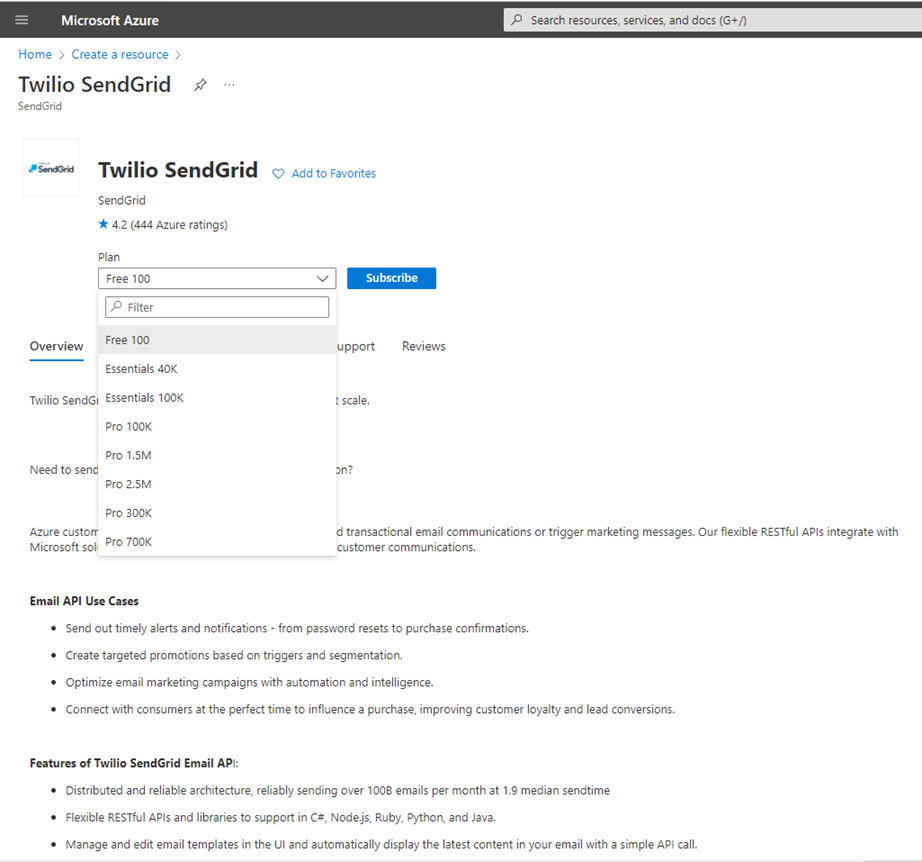The height and width of the screenshot is (862, 922).
Task: Click the Email API Use Cases heading
Action: (84, 601)
